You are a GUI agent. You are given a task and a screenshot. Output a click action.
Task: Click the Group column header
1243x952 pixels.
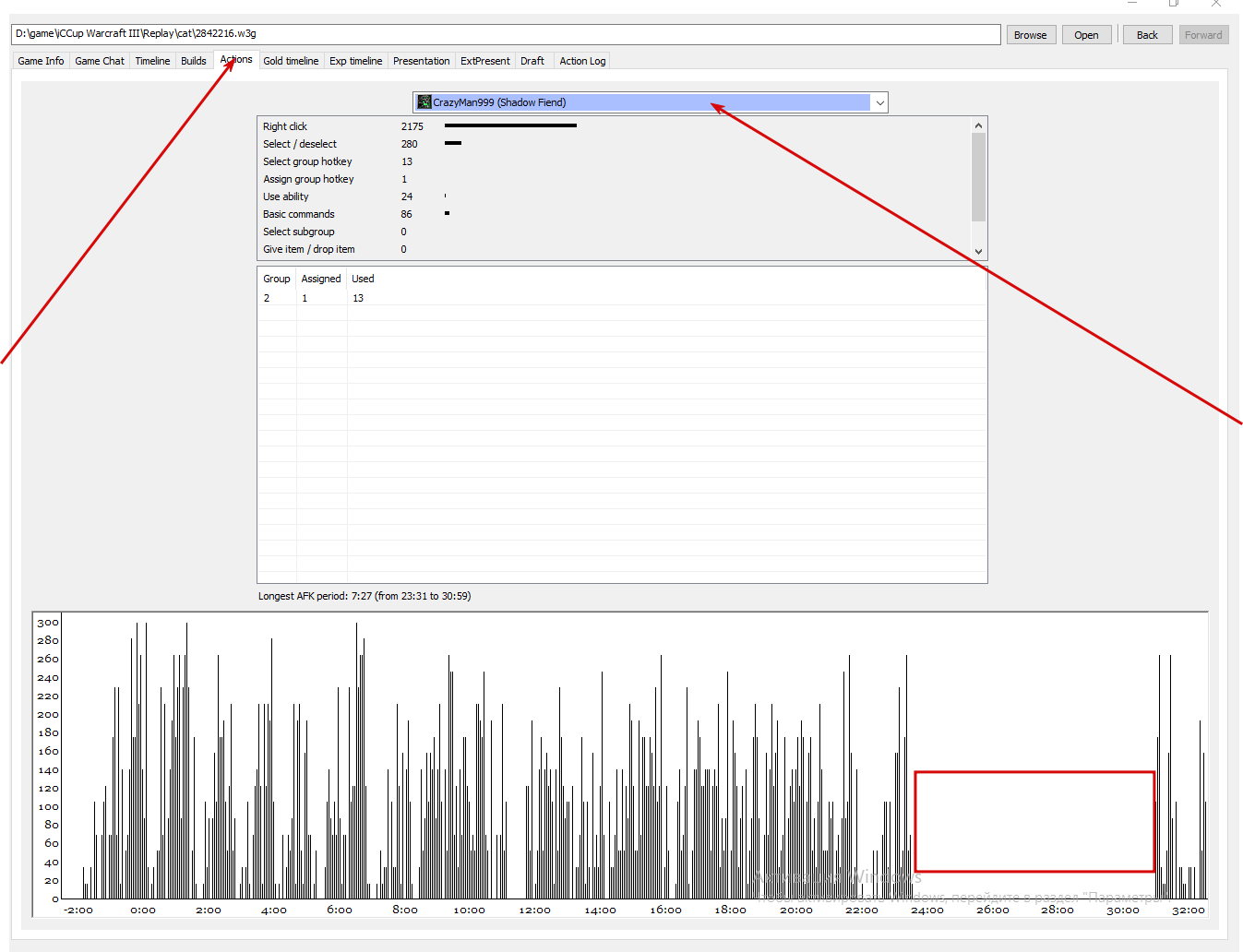(x=277, y=279)
